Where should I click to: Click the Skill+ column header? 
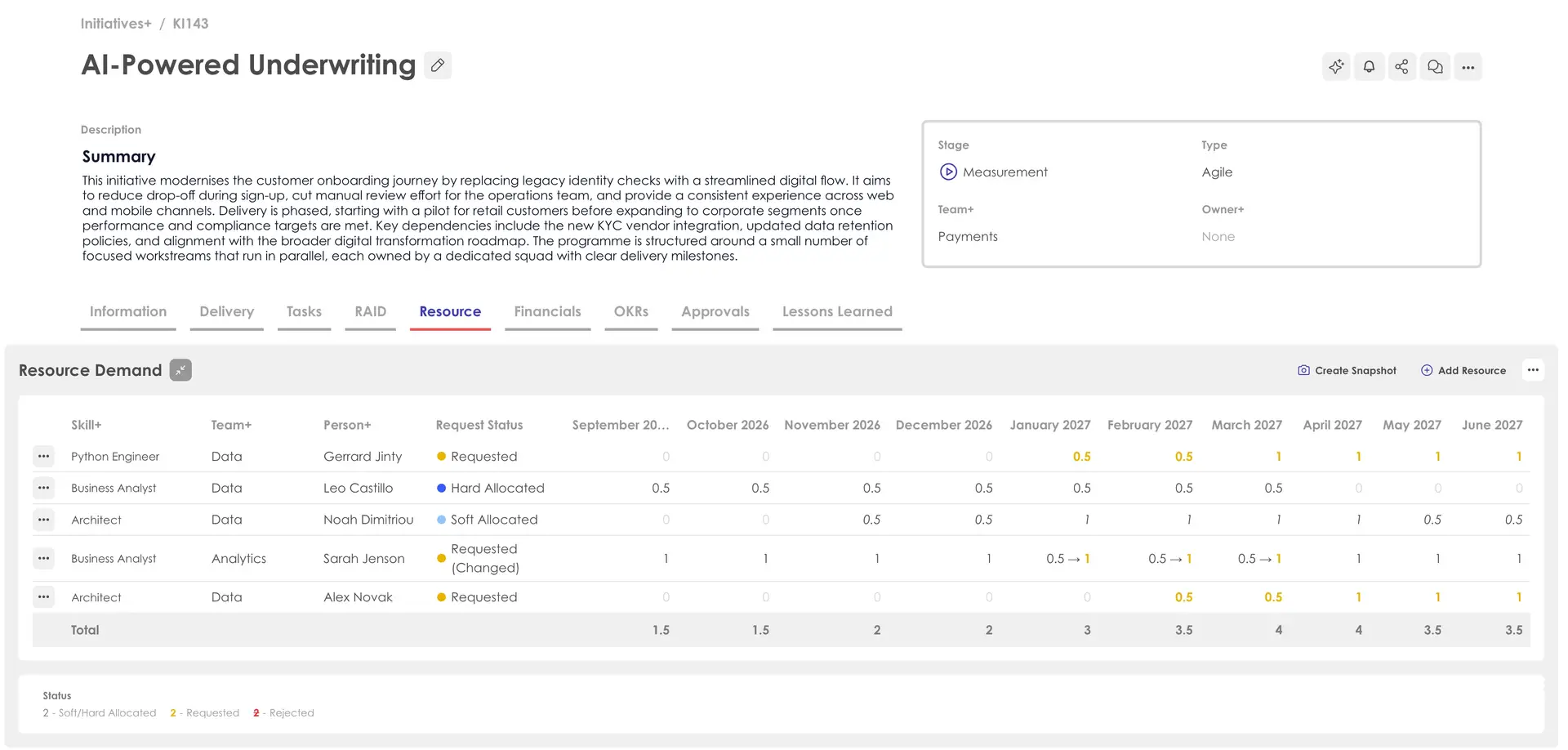coord(87,425)
